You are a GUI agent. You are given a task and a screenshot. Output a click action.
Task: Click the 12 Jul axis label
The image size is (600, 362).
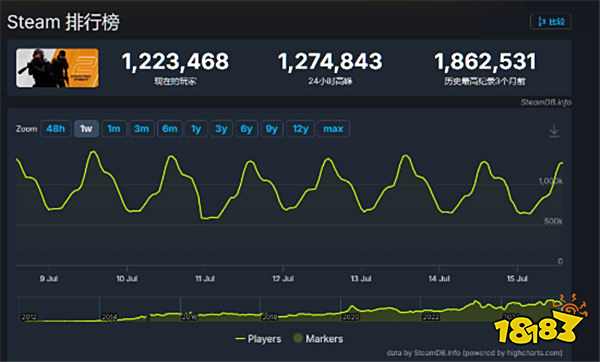[283, 279]
